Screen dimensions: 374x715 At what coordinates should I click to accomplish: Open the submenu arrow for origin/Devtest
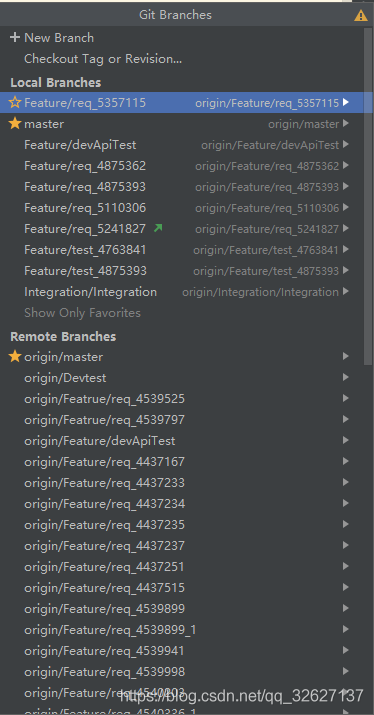tap(346, 378)
